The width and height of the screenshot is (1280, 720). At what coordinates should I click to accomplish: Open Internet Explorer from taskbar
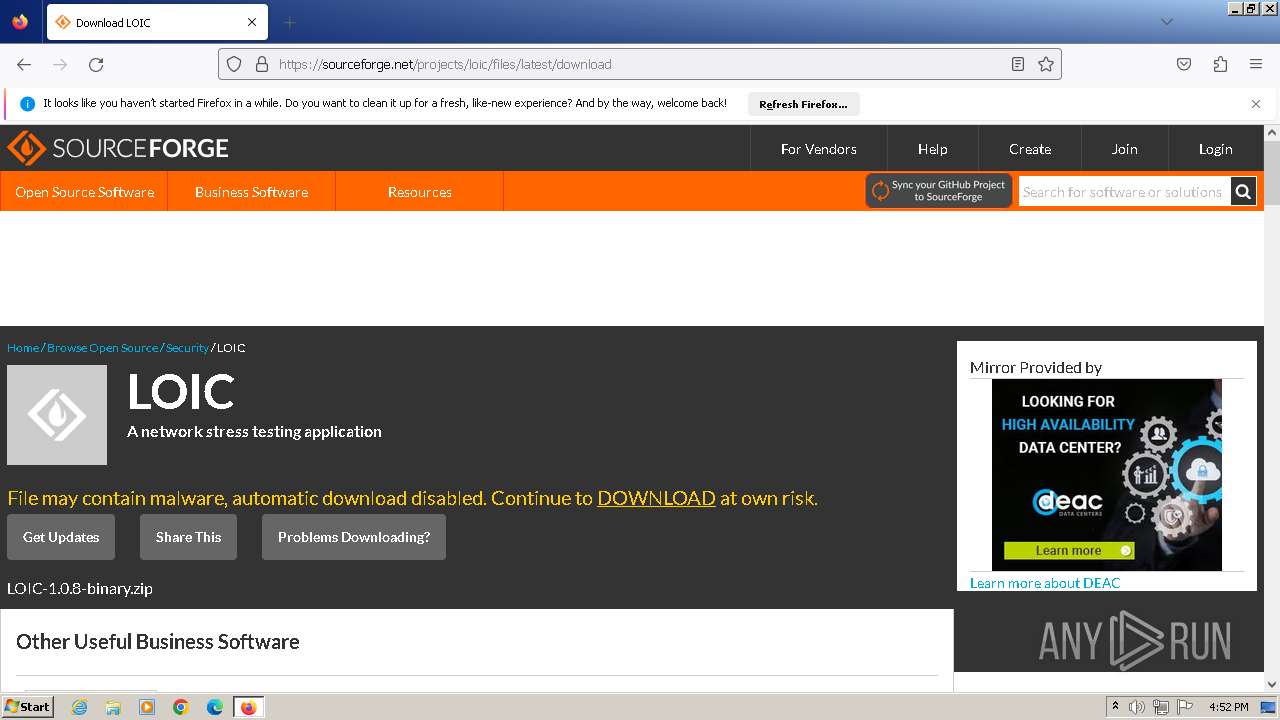(x=79, y=707)
